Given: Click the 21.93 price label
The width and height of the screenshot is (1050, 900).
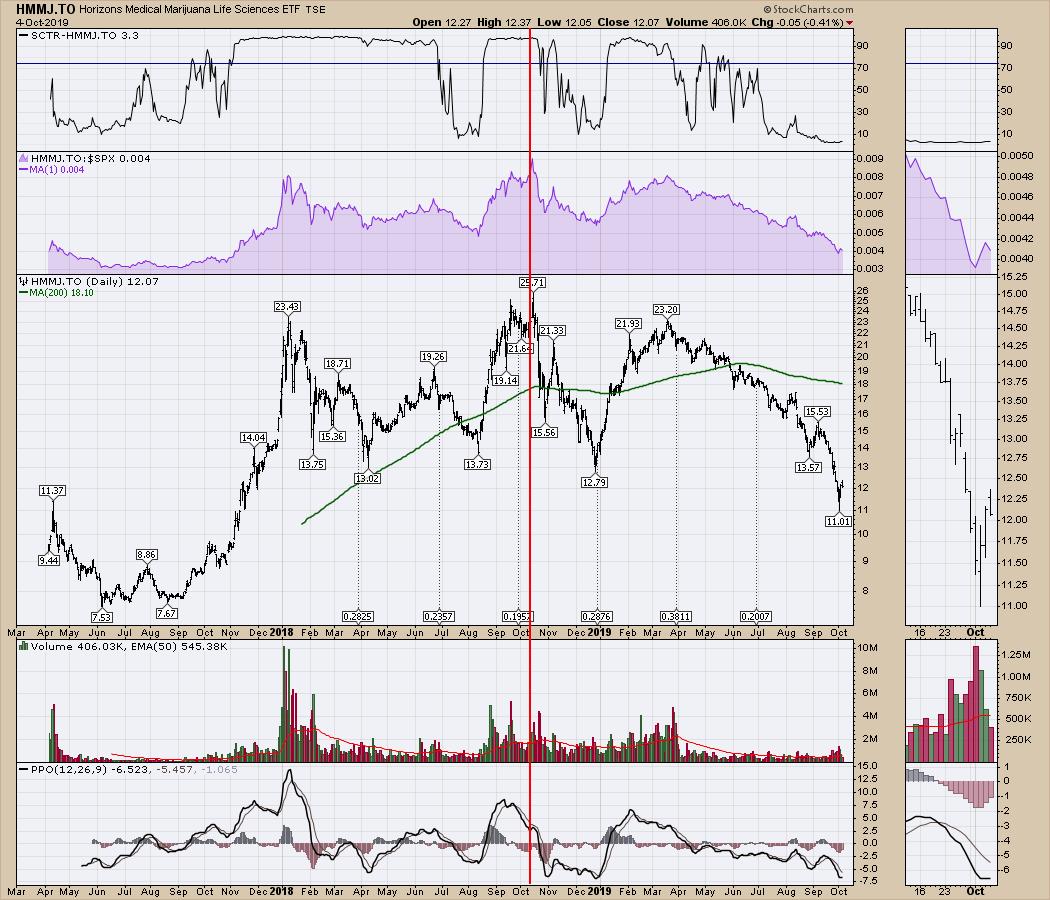Looking at the screenshot, I should click(x=628, y=323).
